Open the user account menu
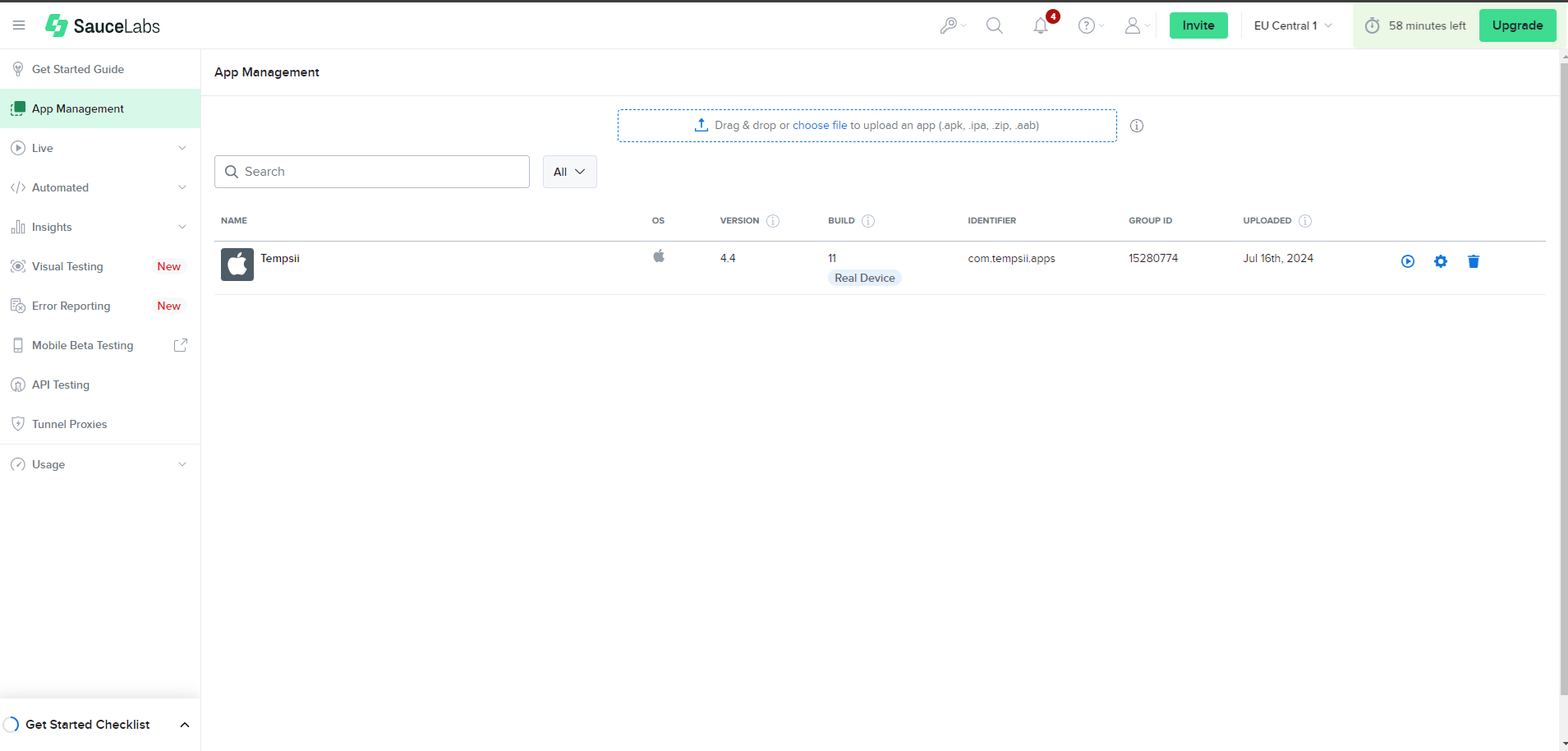The image size is (1568, 751). [1137, 25]
